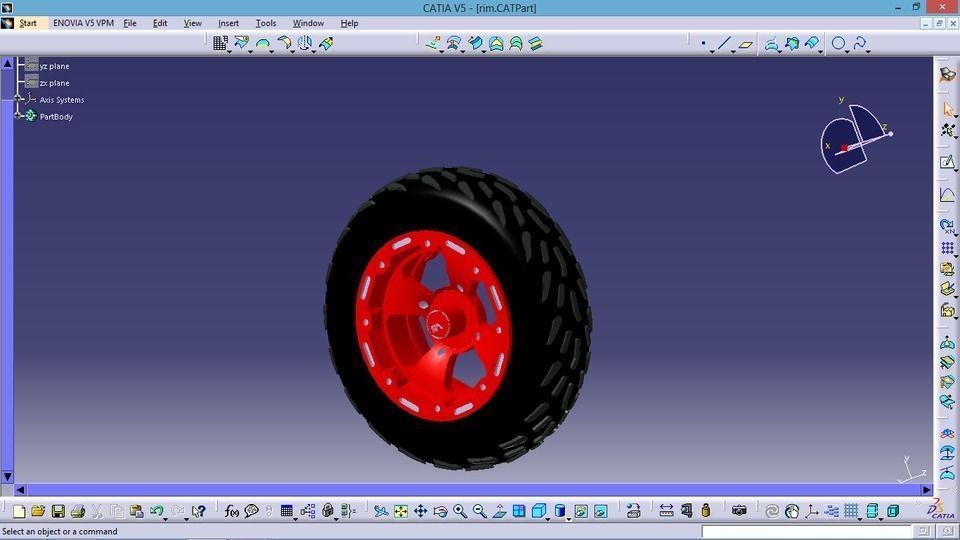Open the File menu
The height and width of the screenshot is (540, 960).
coord(130,23)
